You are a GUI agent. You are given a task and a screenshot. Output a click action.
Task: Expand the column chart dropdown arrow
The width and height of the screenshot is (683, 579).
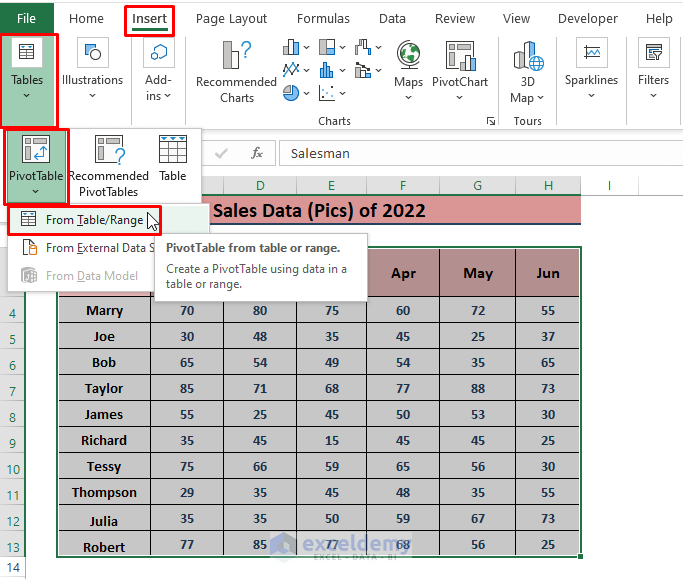click(306, 47)
